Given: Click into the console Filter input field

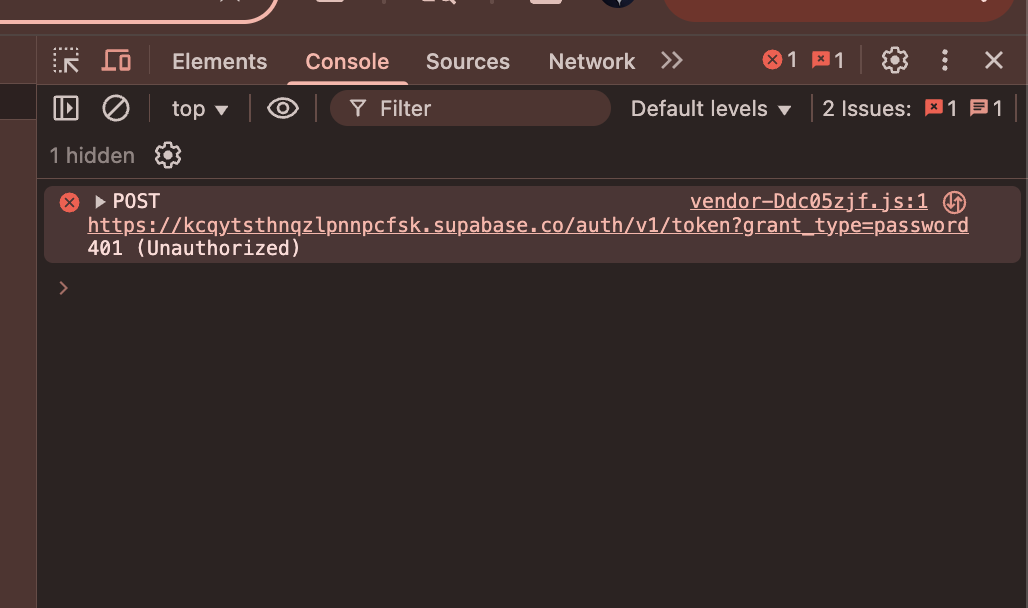Looking at the screenshot, I should [x=470, y=108].
